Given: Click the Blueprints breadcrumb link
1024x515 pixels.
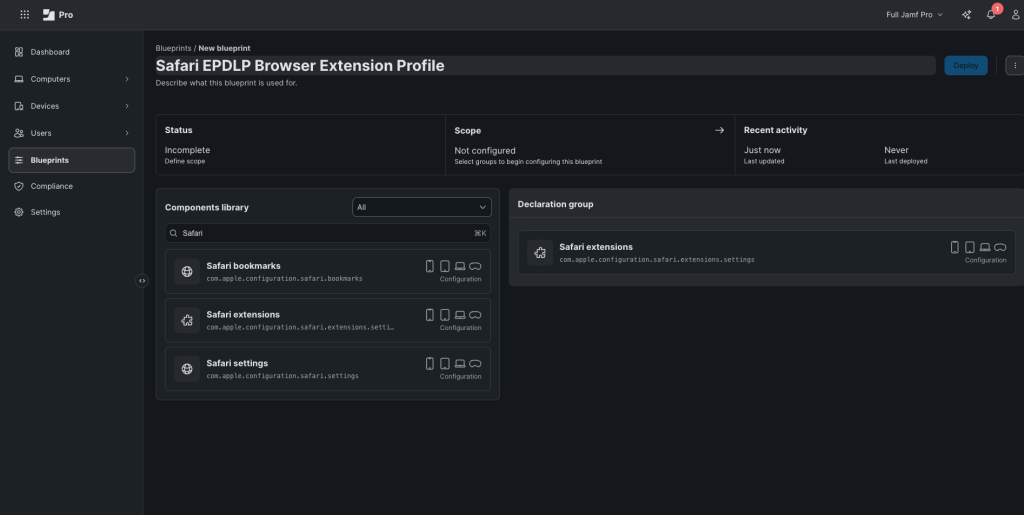Looking at the screenshot, I should point(173,48).
